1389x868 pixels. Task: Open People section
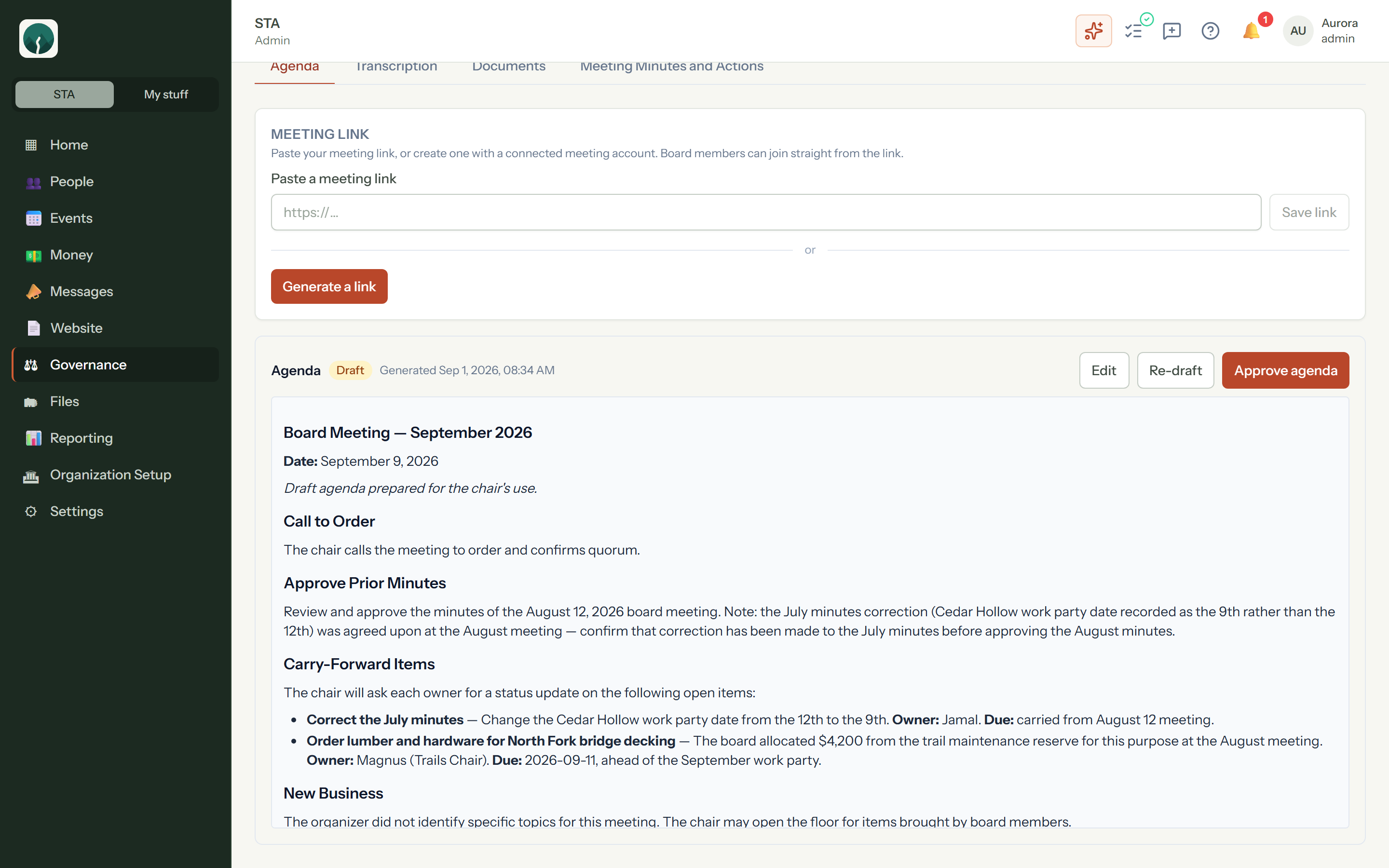pos(115,181)
